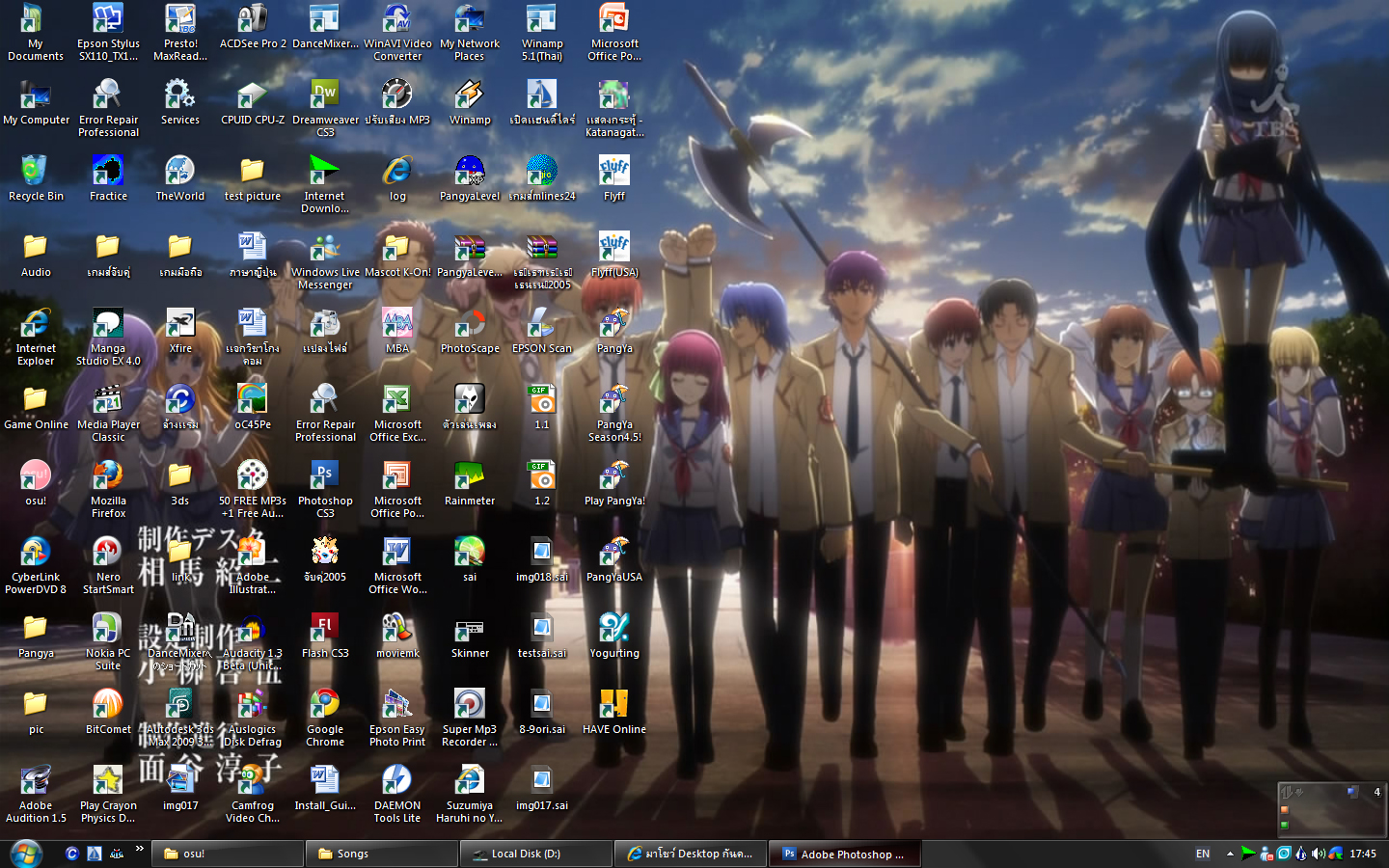Viewport: 1389px width, 868px height.
Task: Open the MBA shortcut
Action: [x=397, y=331]
